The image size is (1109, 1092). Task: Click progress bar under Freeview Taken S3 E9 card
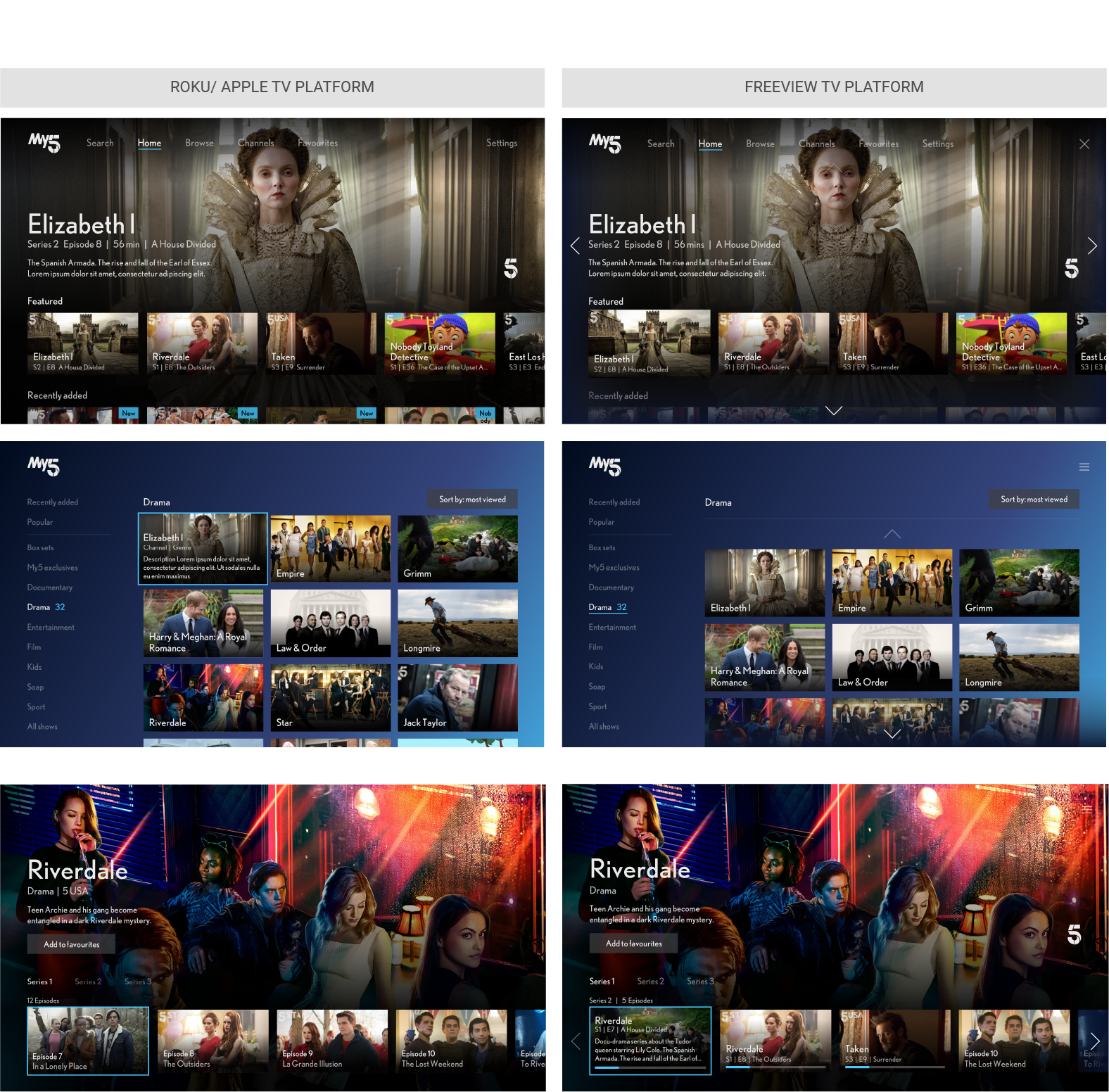[x=894, y=1067]
